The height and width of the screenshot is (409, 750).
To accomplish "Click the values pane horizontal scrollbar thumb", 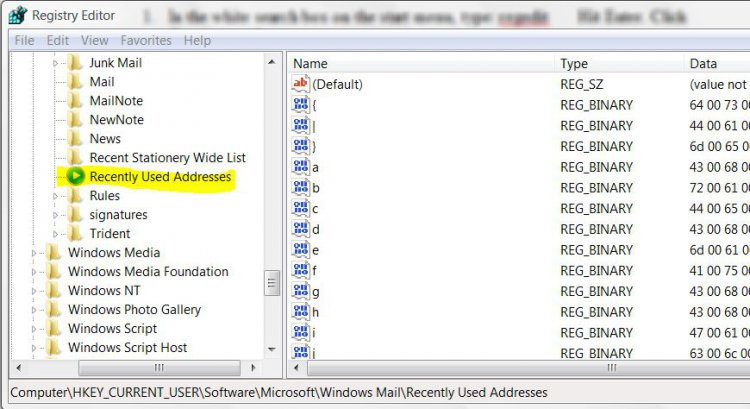I will (529, 368).
